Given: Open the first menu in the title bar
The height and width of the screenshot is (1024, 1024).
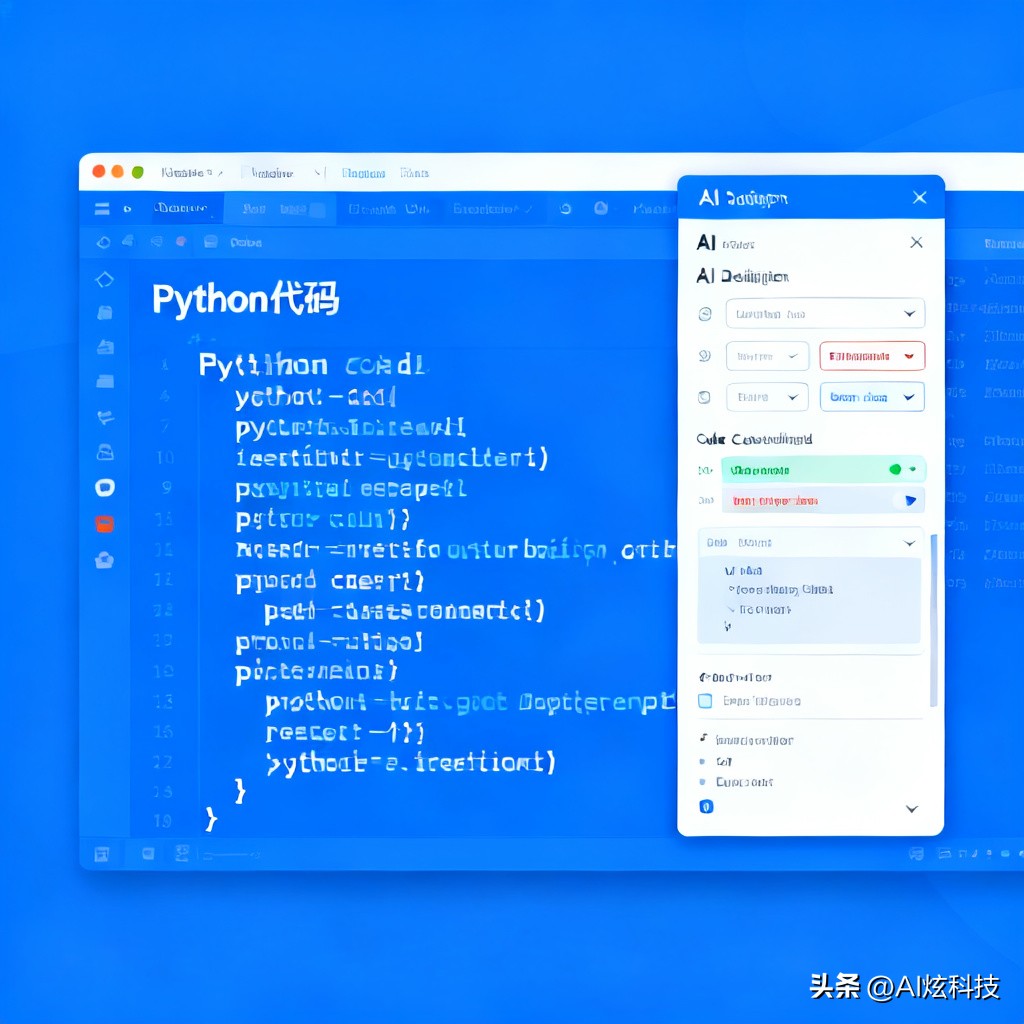Looking at the screenshot, I should (x=190, y=173).
